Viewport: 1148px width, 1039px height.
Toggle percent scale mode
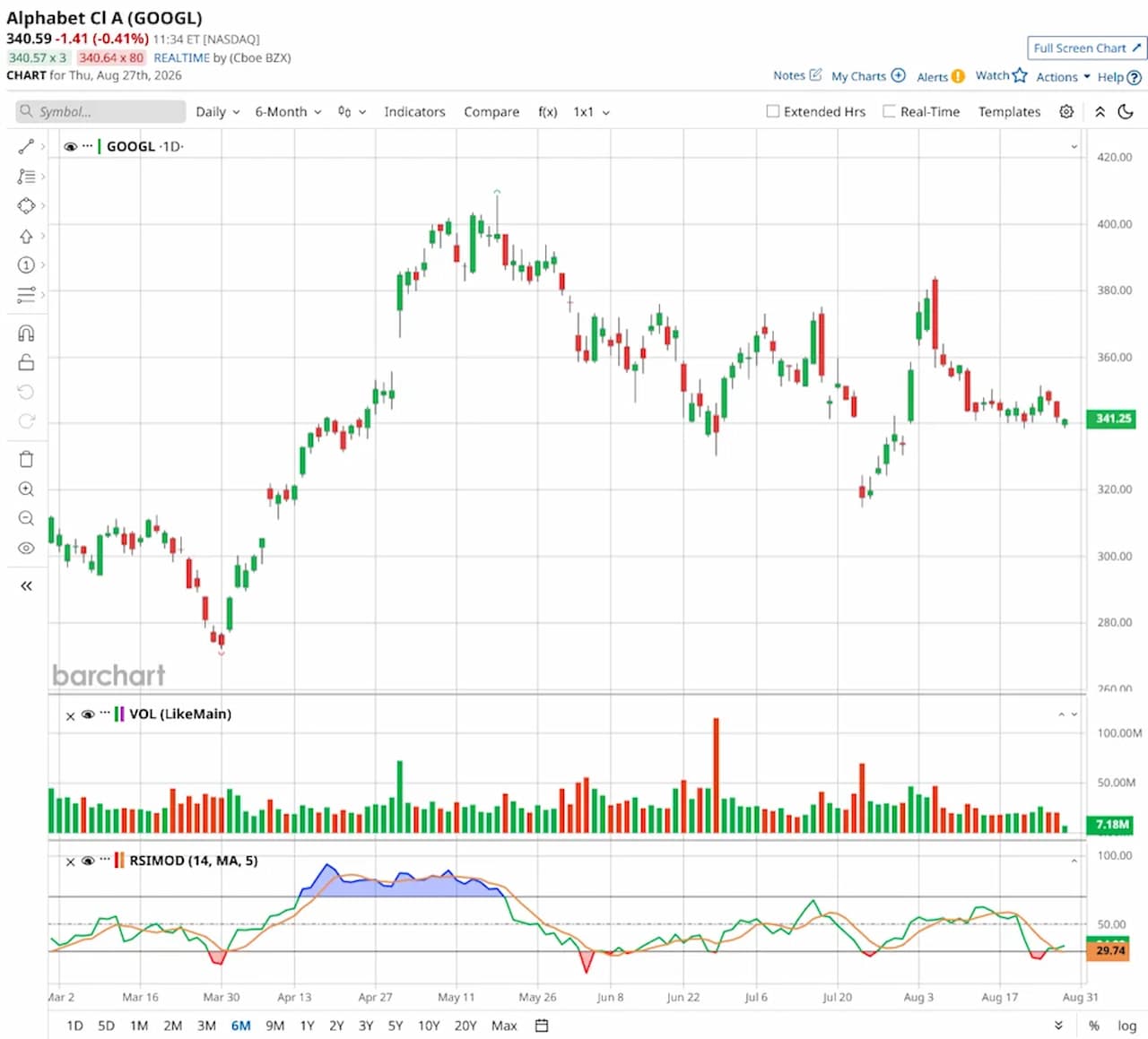[1094, 1026]
